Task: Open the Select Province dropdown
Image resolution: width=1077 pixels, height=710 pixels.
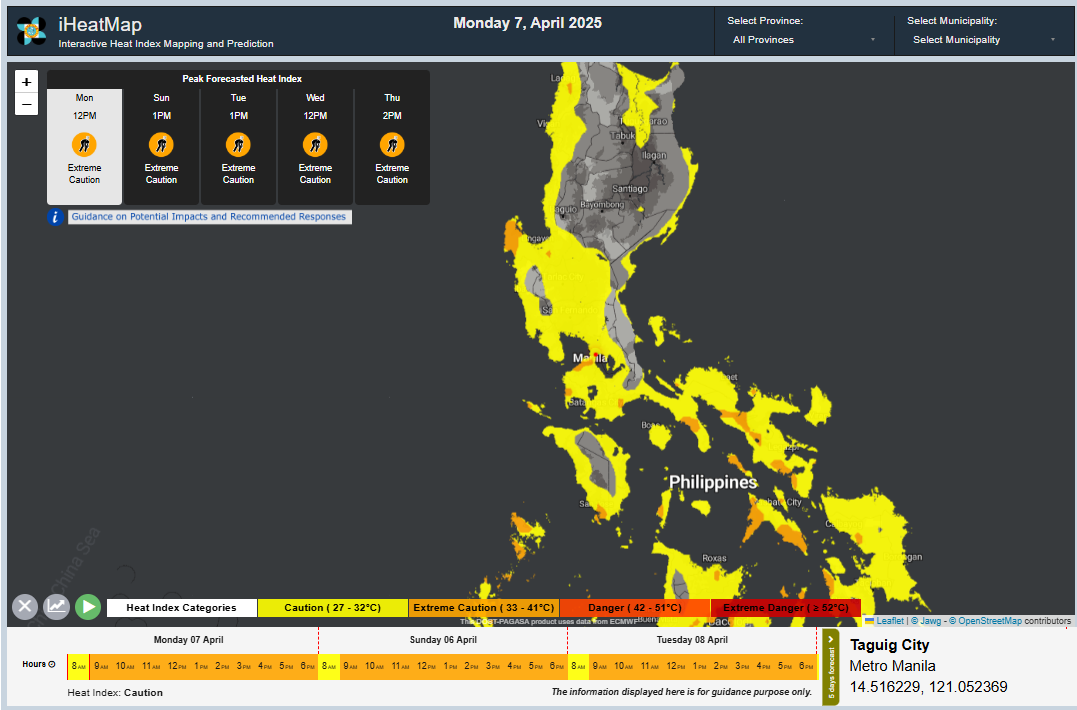Action: click(x=803, y=40)
